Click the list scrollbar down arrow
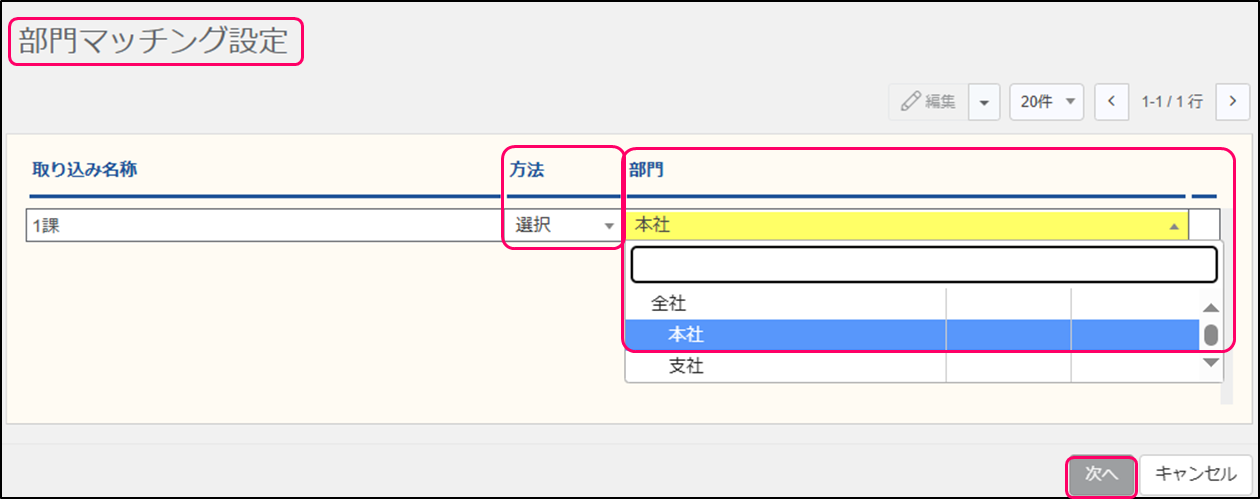 pos(1211,363)
